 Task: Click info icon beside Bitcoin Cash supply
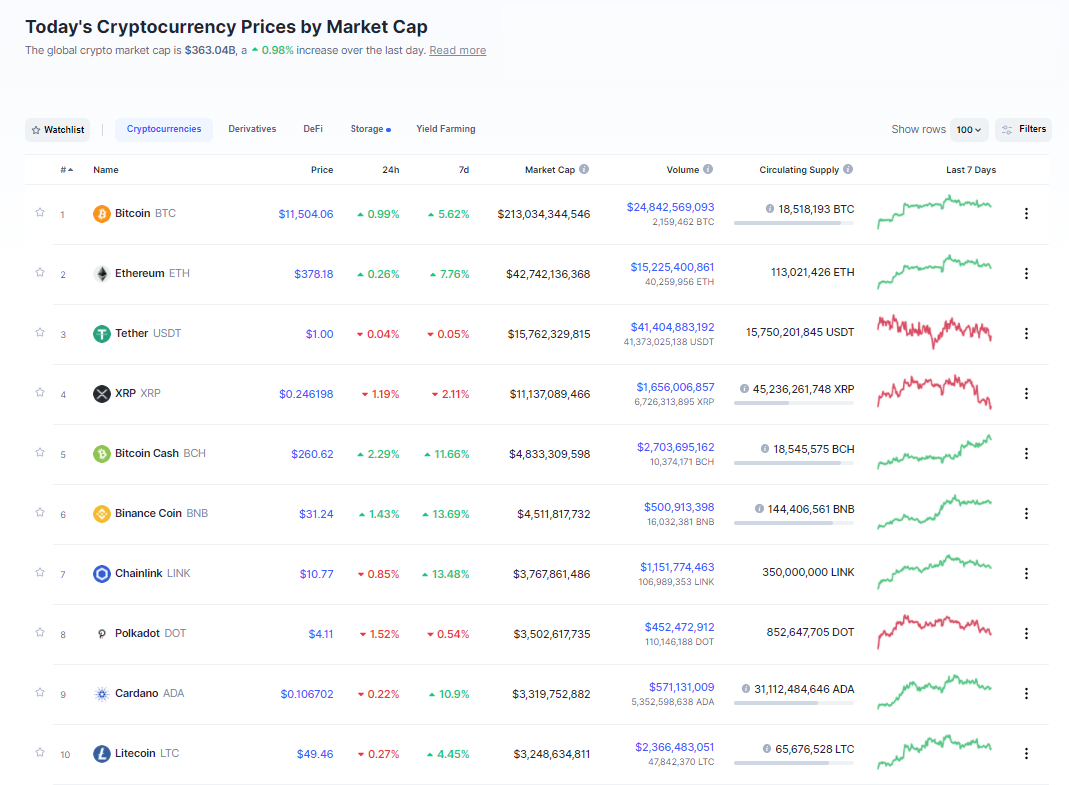765,449
